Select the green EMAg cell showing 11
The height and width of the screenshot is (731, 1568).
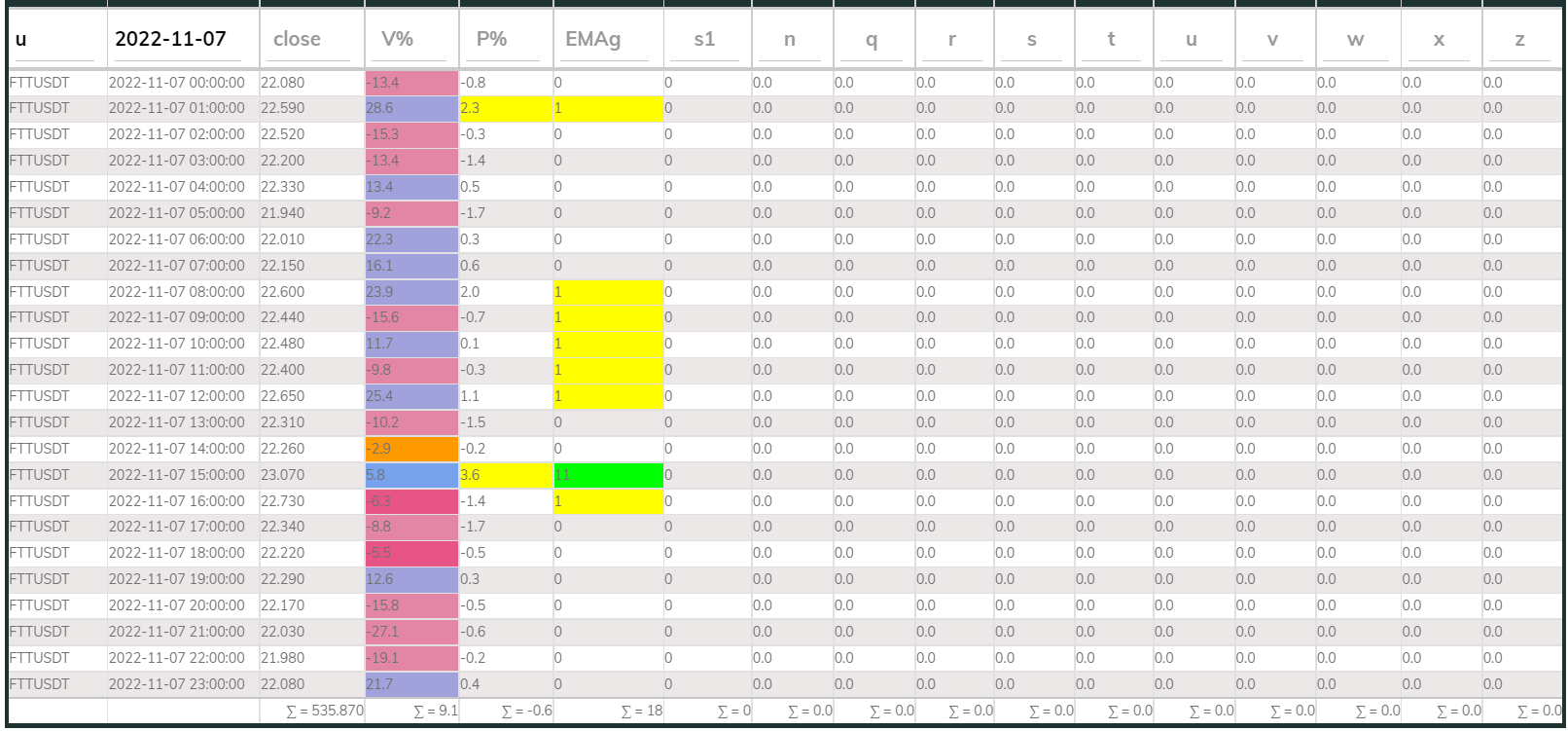tap(608, 475)
